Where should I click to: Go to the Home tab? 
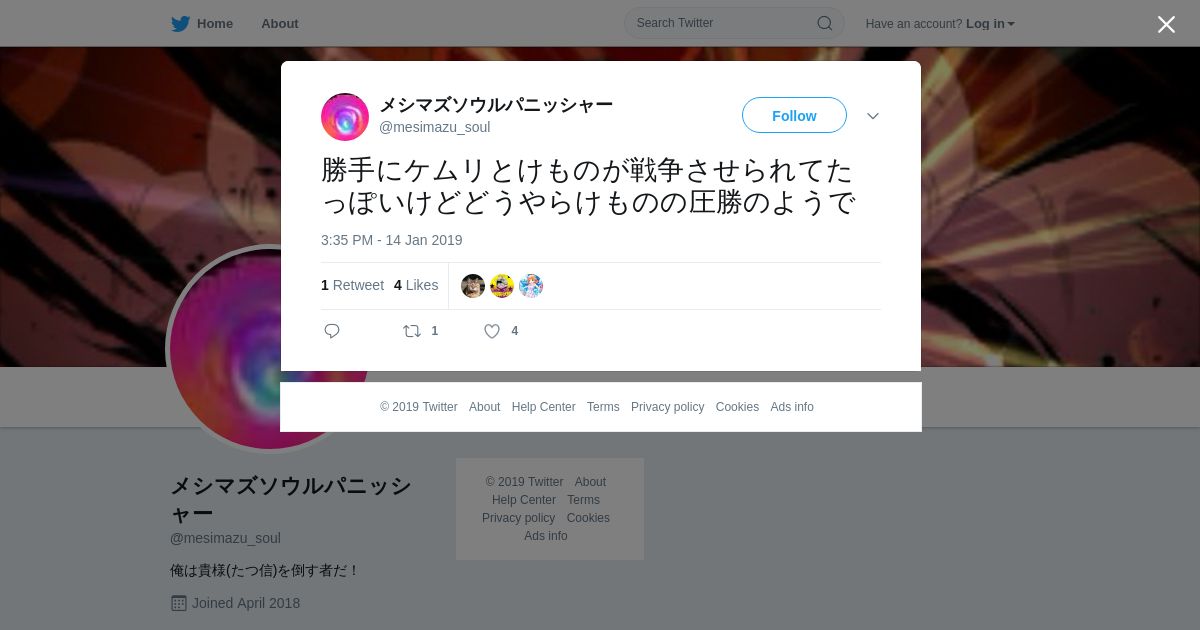tap(202, 23)
